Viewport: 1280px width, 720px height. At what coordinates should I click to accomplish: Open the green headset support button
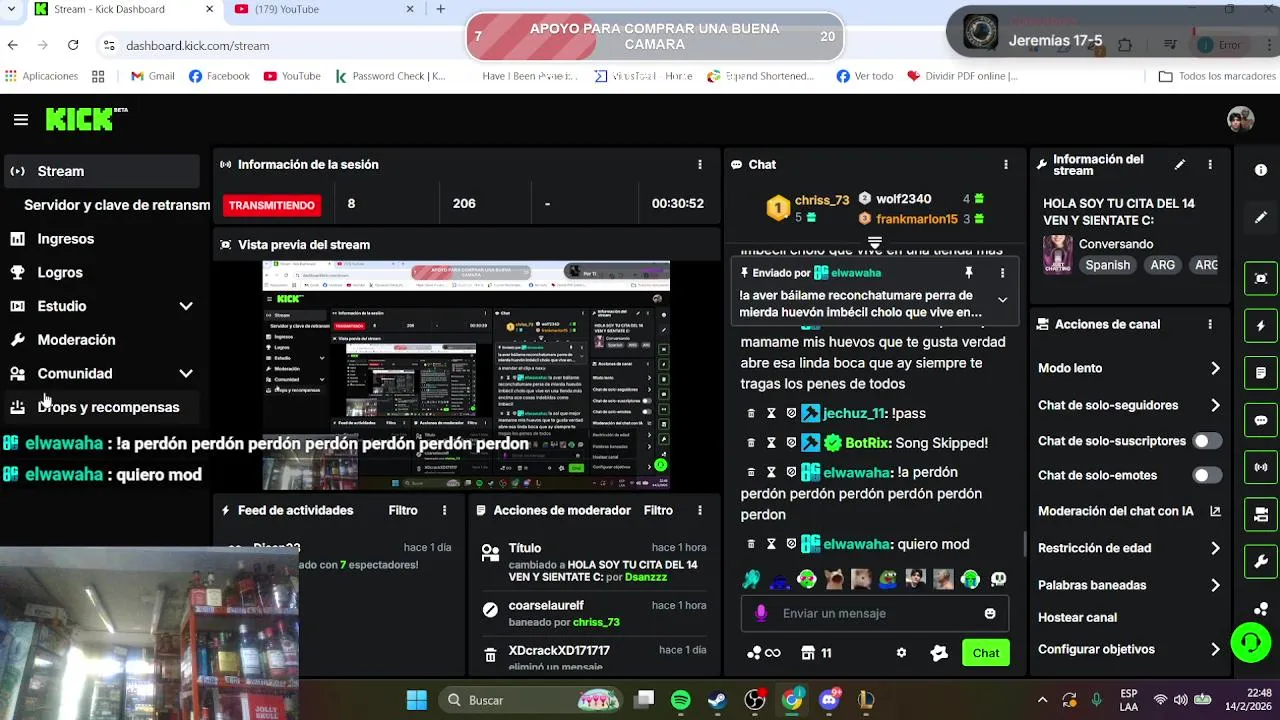(1250, 642)
